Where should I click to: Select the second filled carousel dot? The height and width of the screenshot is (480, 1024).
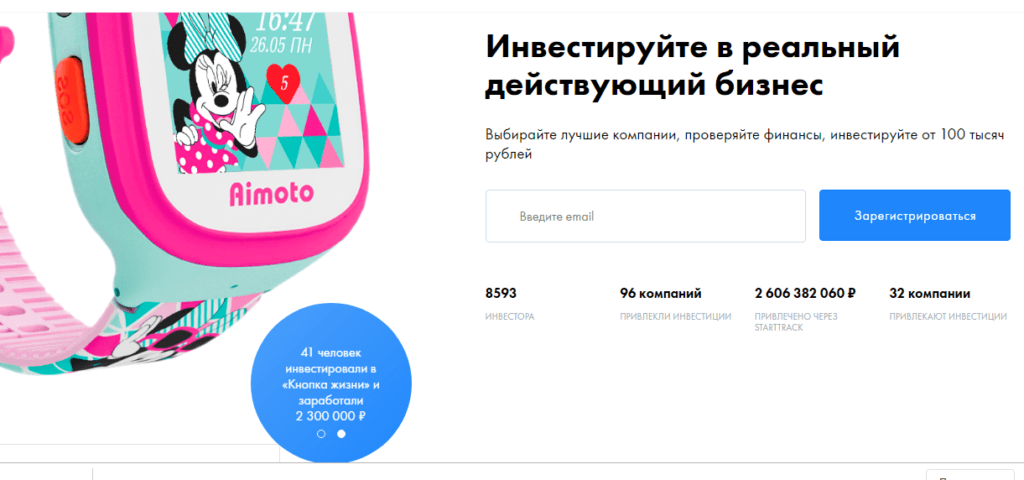click(341, 434)
